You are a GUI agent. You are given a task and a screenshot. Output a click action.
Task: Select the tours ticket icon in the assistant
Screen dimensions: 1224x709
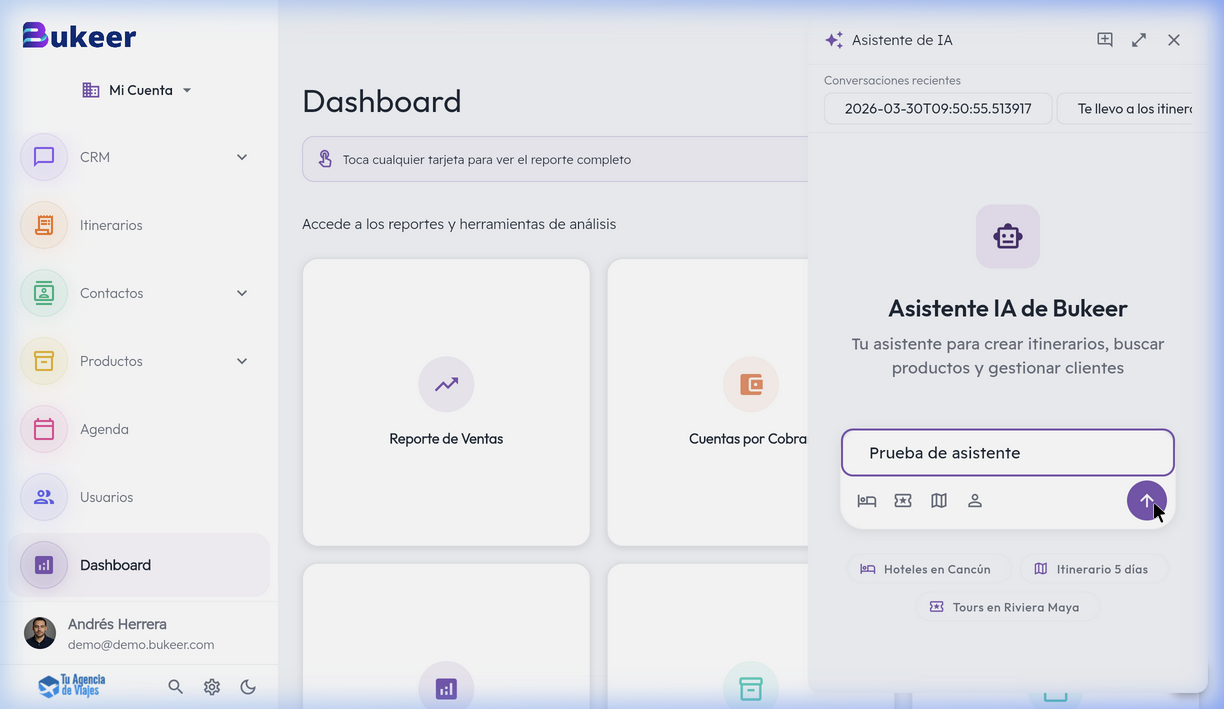point(903,500)
